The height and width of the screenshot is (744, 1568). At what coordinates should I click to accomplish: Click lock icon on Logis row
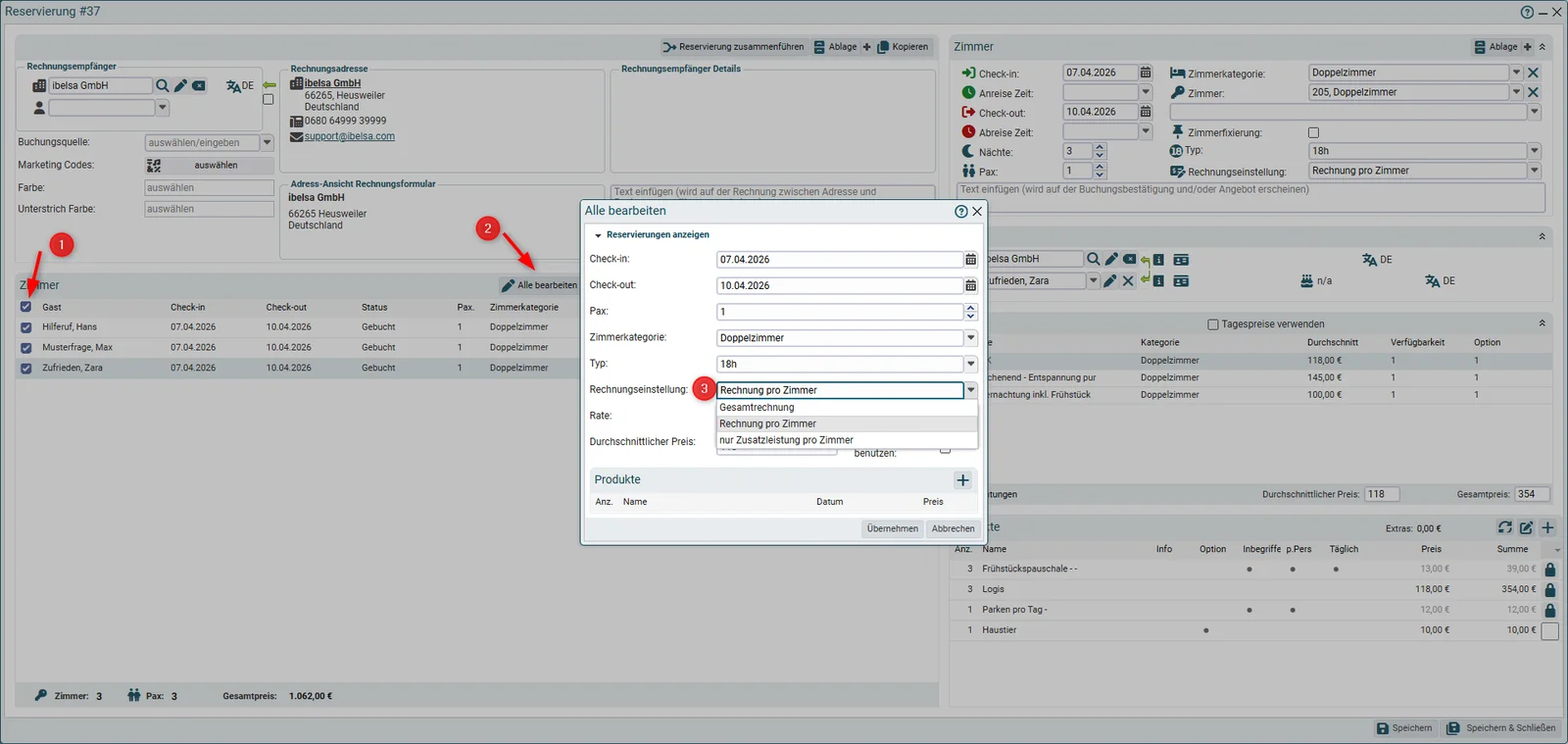coord(1549,590)
